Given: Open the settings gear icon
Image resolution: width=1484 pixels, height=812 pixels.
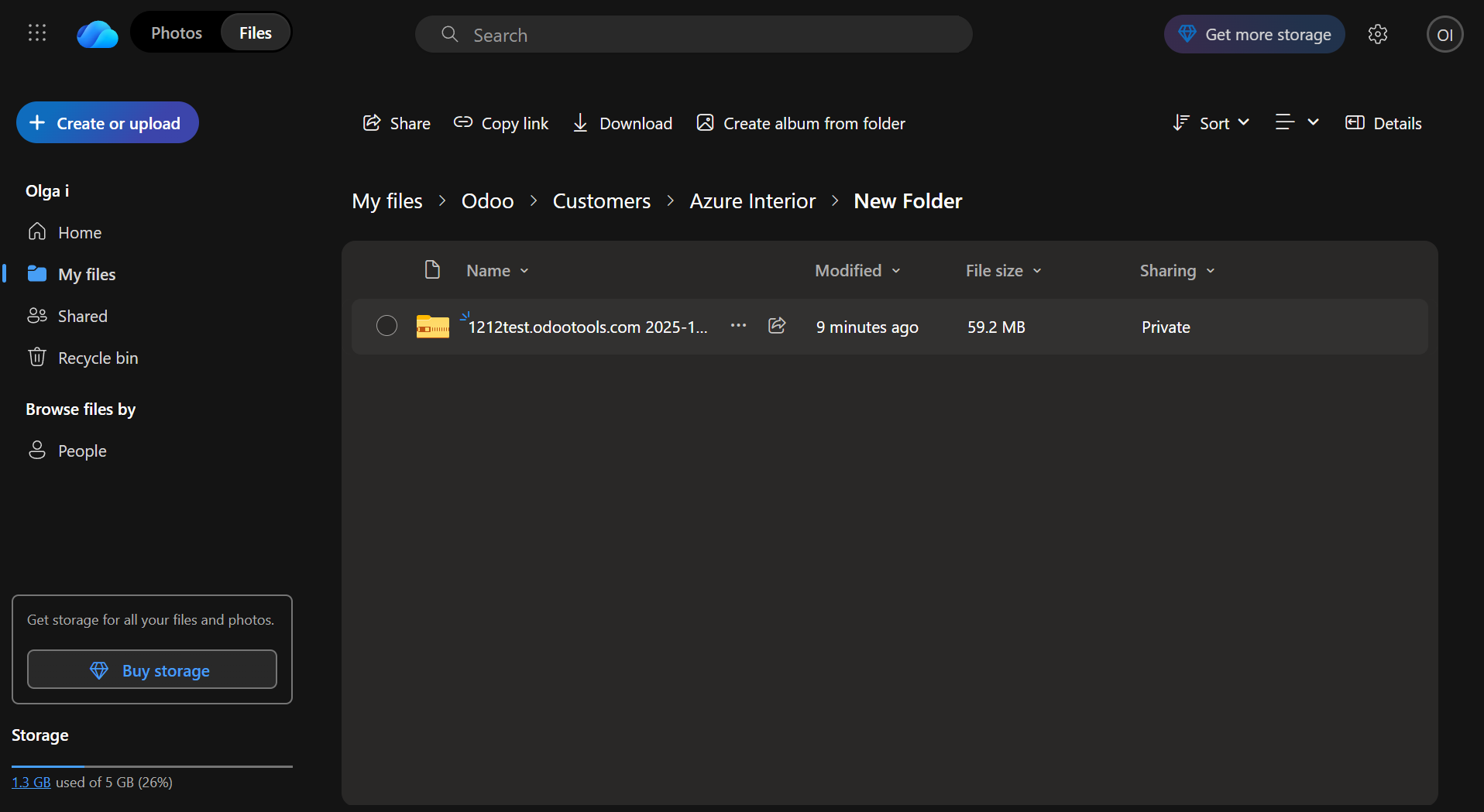Looking at the screenshot, I should (1377, 34).
